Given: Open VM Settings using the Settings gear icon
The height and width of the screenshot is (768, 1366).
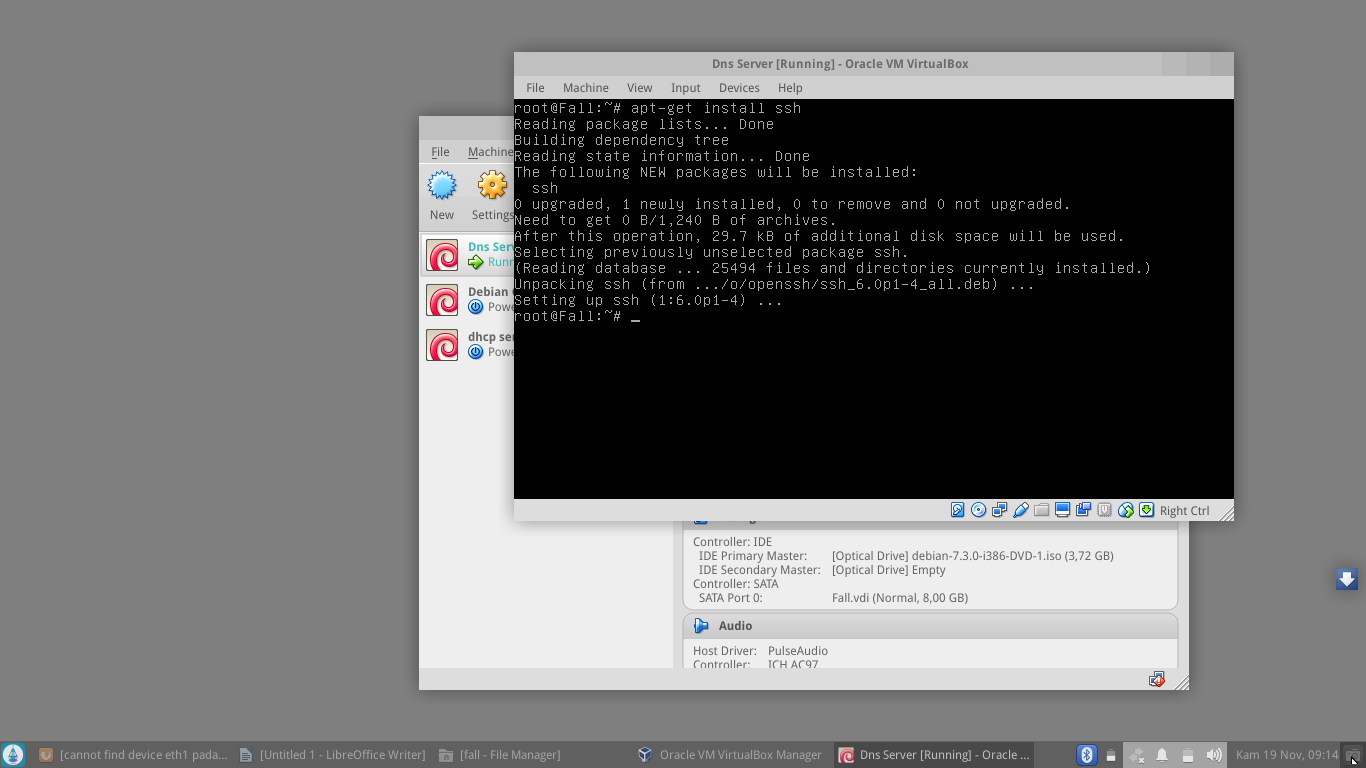Looking at the screenshot, I should [492, 185].
